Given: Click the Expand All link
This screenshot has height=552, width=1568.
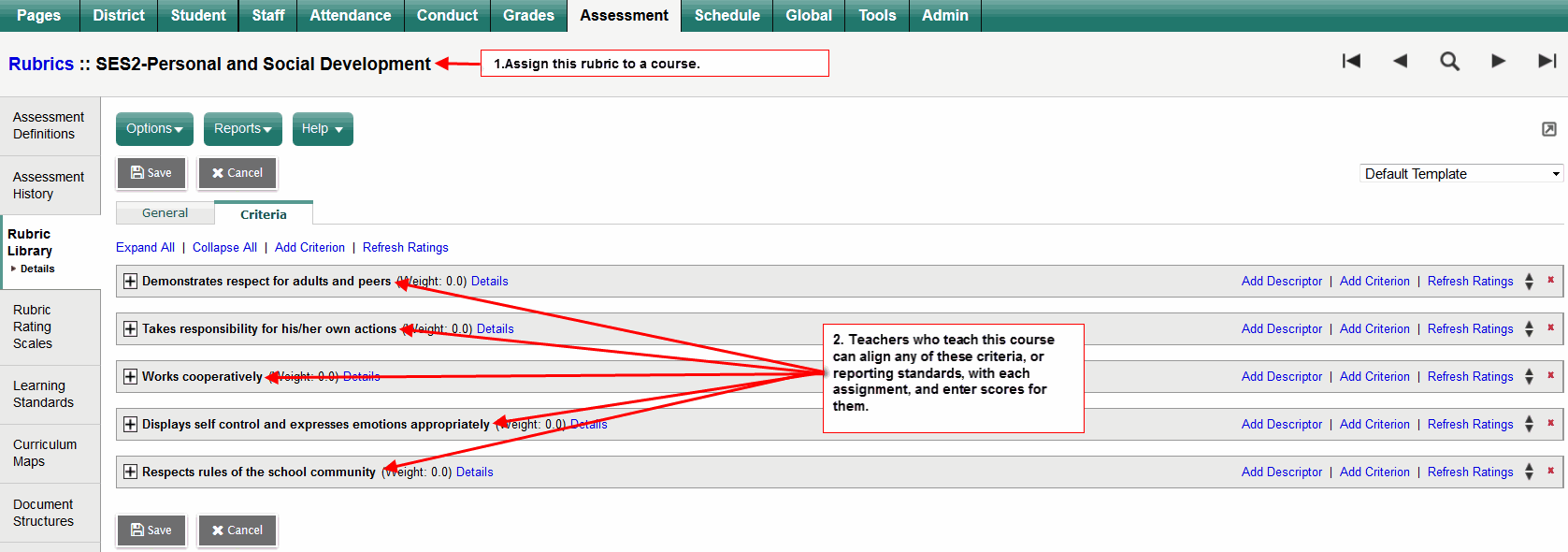Looking at the screenshot, I should pos(145,248).
